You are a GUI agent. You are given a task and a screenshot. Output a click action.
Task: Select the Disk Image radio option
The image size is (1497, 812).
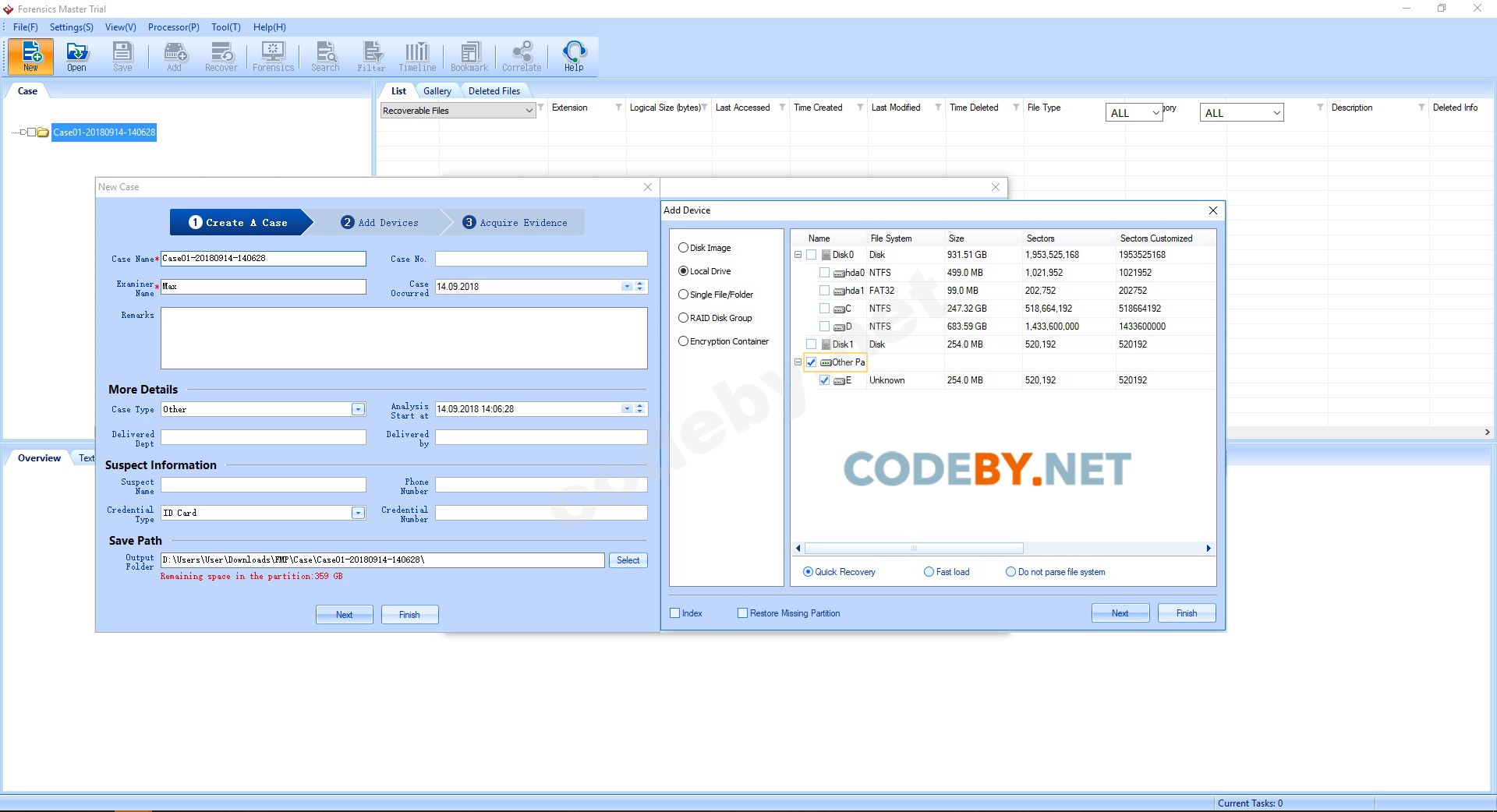[x=684, y=248]
